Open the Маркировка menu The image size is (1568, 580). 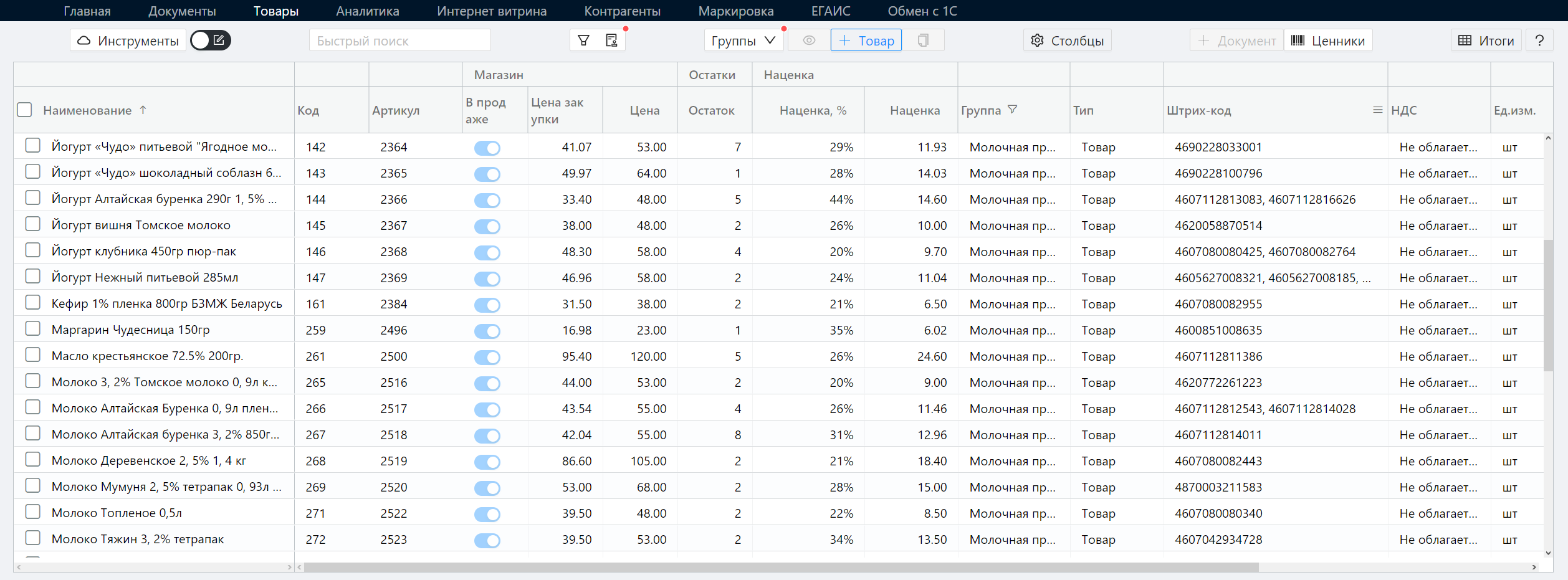(736, 11)
